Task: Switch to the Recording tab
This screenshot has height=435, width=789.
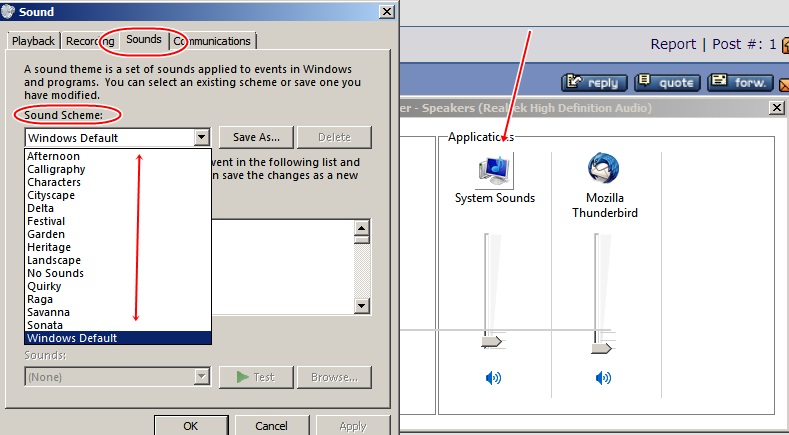Action: click(x=90, y=41)
